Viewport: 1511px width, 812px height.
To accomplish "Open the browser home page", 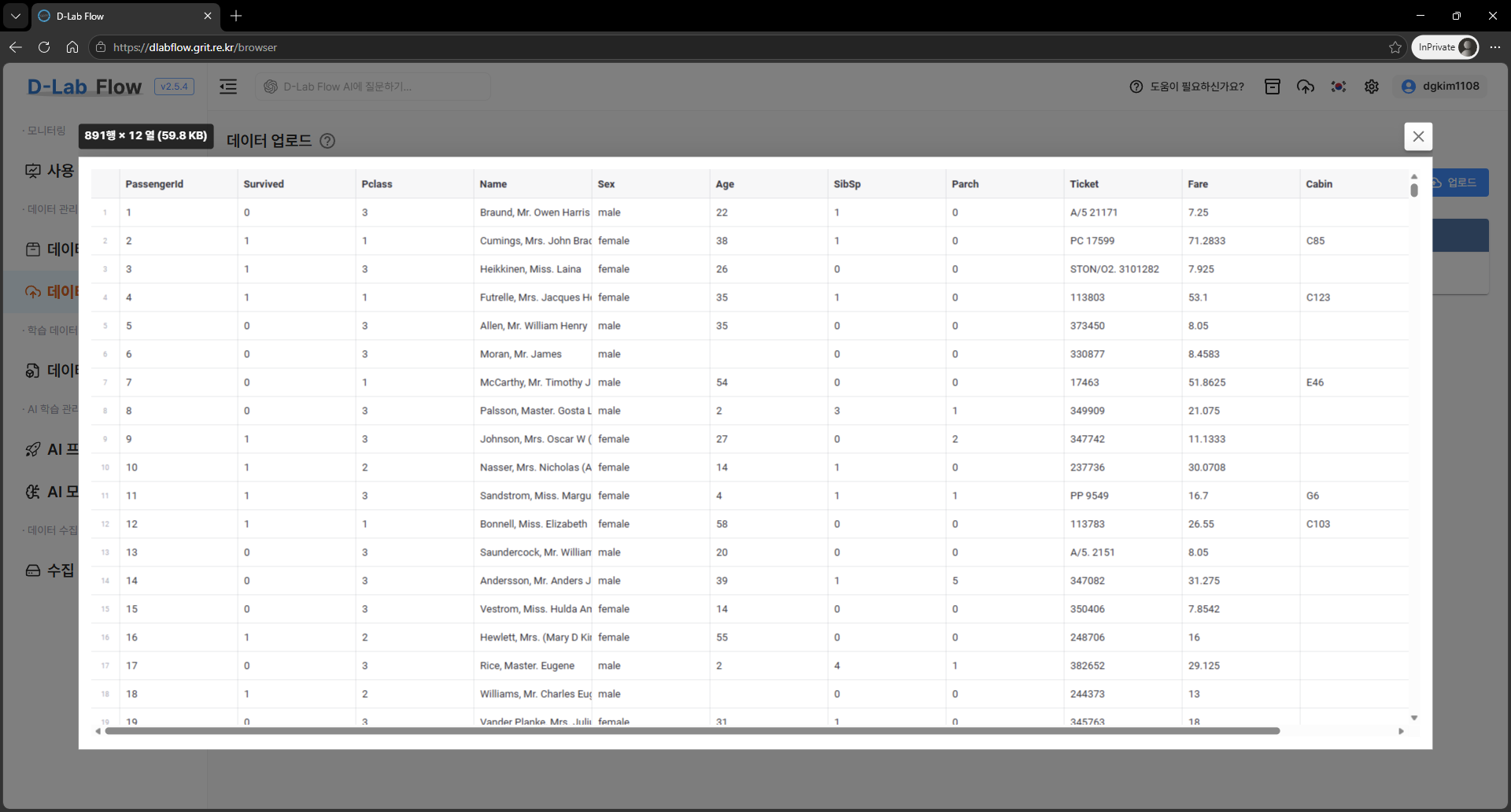I will coord(72,47).
